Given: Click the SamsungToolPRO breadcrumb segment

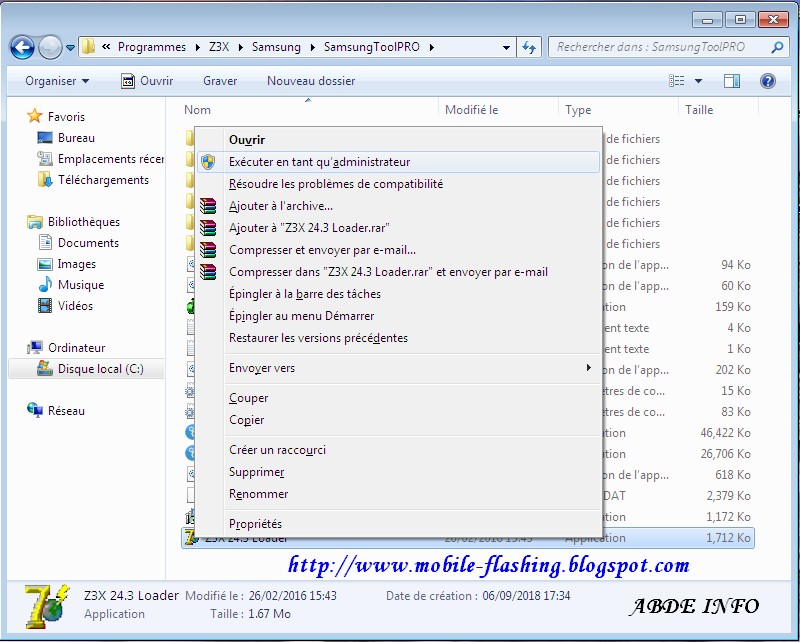Looking at the screenshot, I should [371, 47].
